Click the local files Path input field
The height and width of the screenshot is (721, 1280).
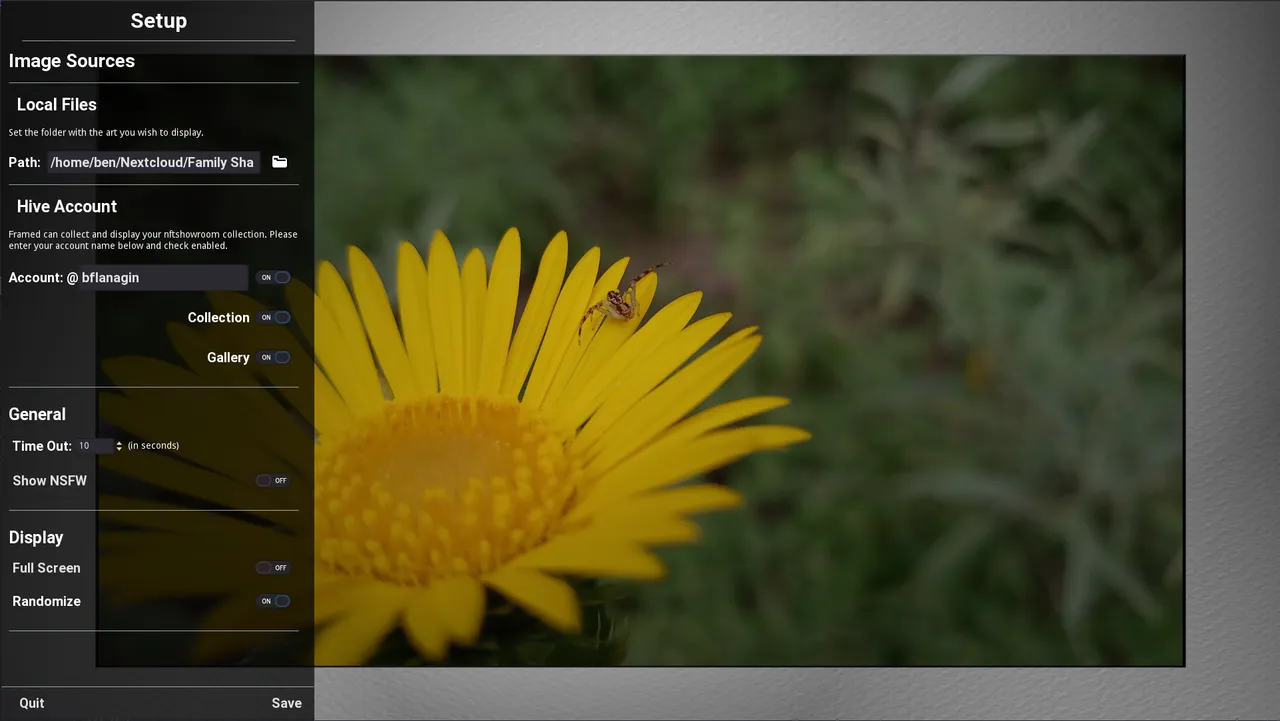(x=153, y=162)
